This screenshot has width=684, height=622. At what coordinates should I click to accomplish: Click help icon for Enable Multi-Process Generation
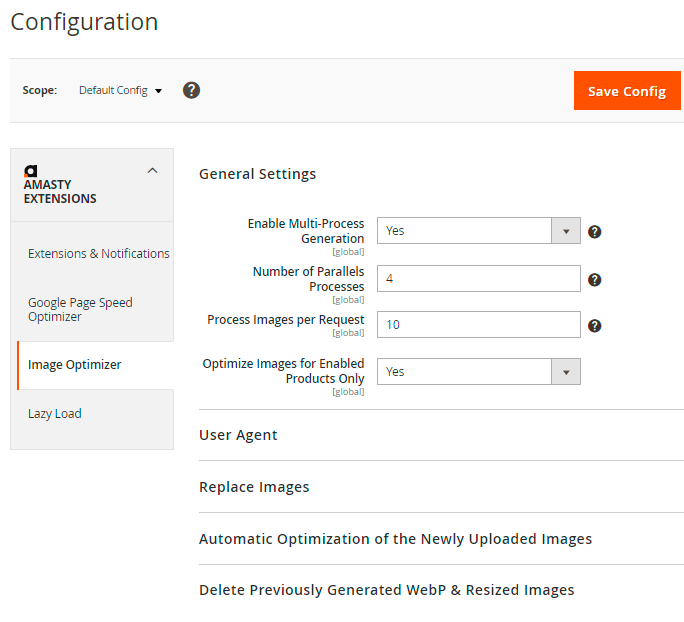tap(594, 232)
